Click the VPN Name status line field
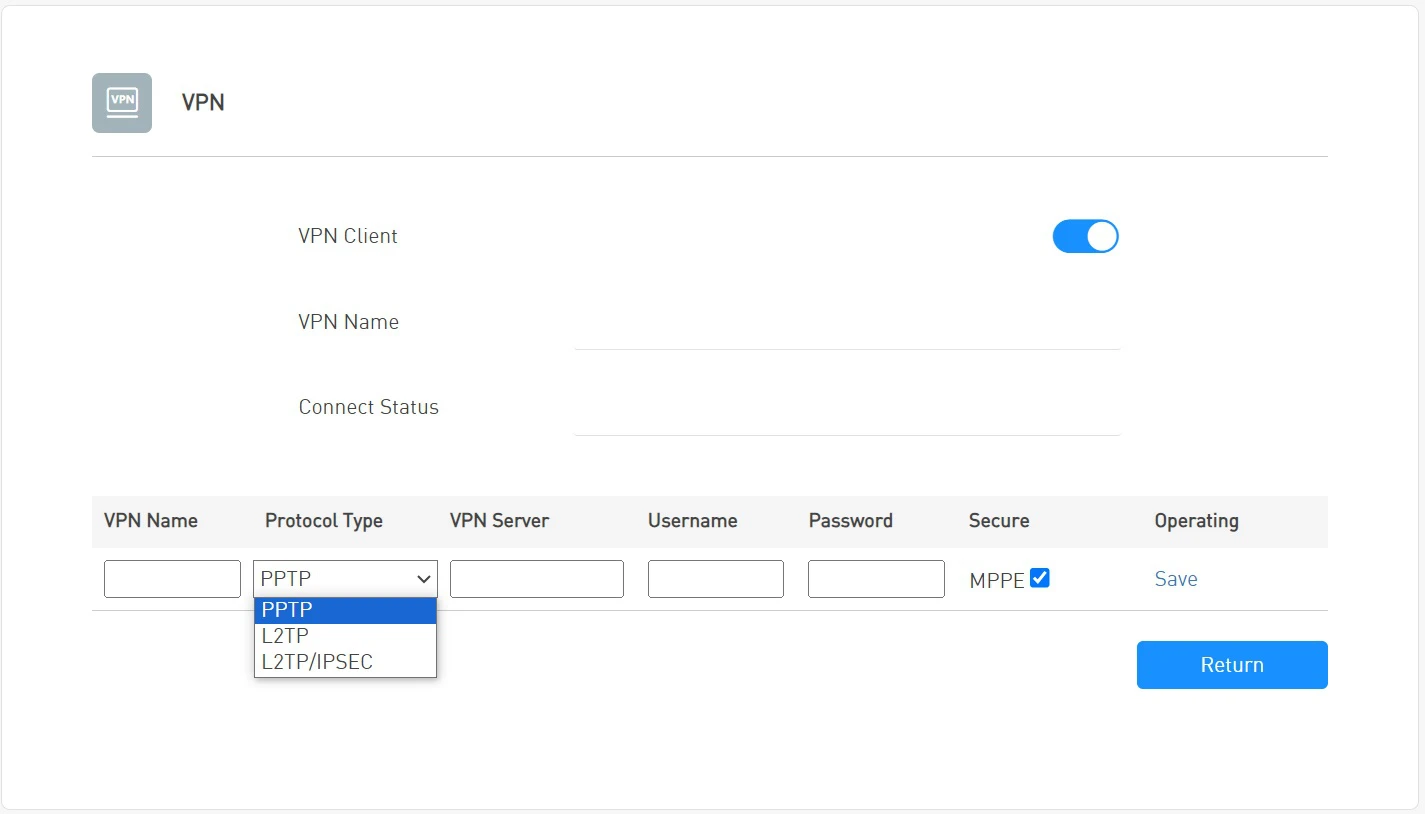The image size is (1425, 814). [847, 326]
